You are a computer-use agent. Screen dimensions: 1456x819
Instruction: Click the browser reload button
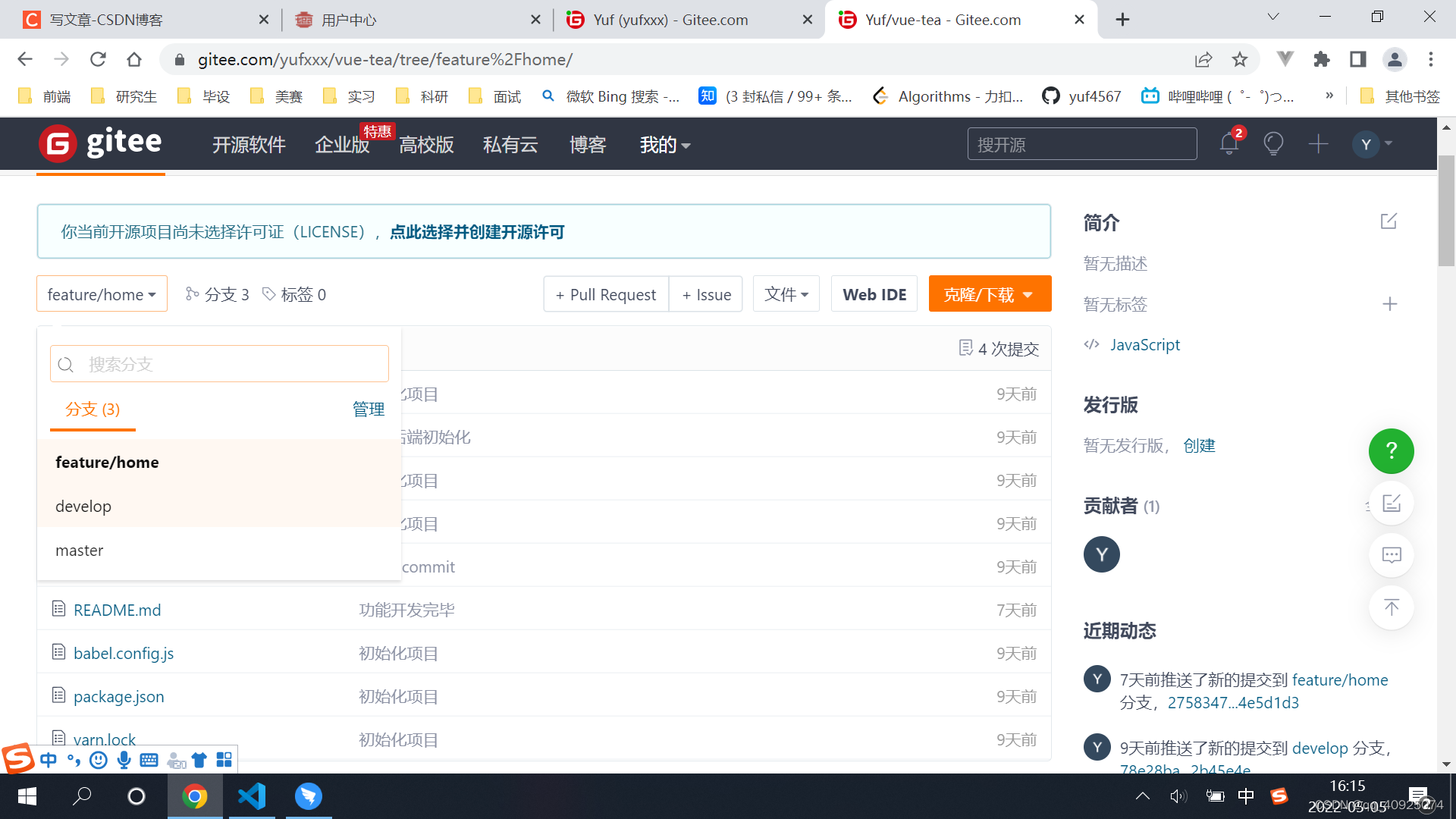(98, 59)
